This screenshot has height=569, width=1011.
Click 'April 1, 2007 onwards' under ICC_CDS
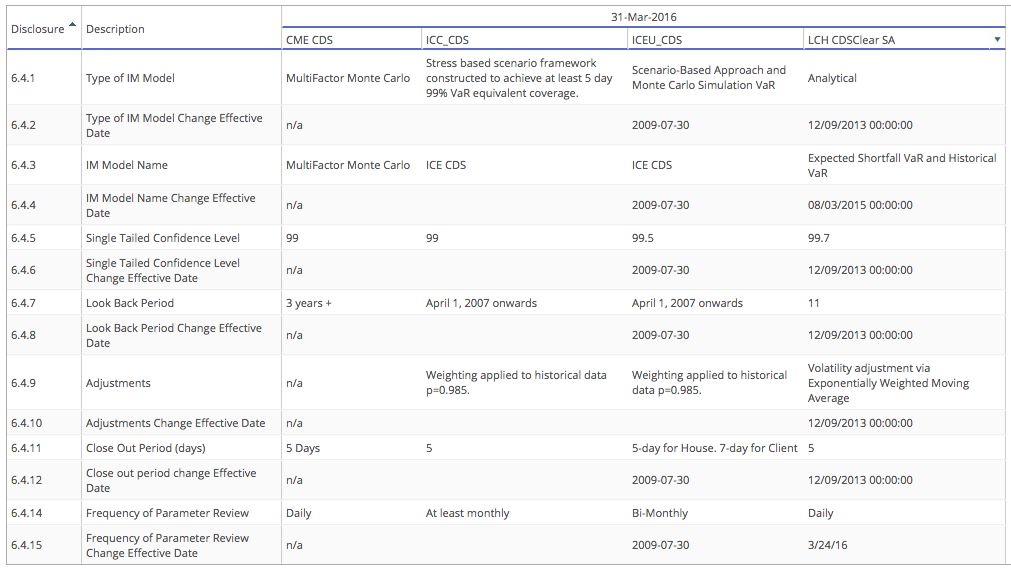tap(481, 303)
